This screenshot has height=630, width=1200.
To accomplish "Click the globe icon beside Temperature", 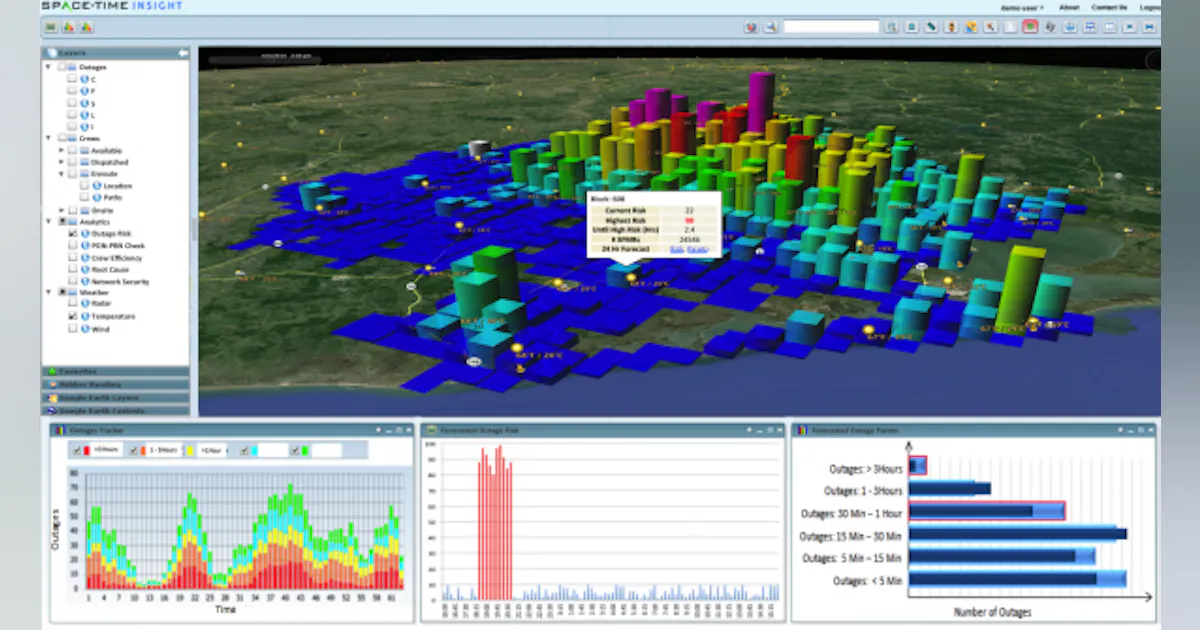I will [x=86, y=316].
